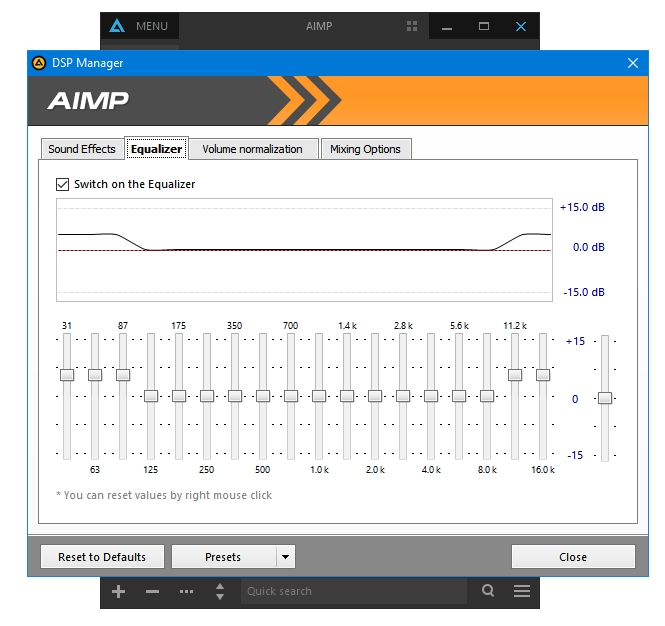Click the +15.0 dB graph label
The width and height of the screenshot is (665, 626).
pos(582,207)
